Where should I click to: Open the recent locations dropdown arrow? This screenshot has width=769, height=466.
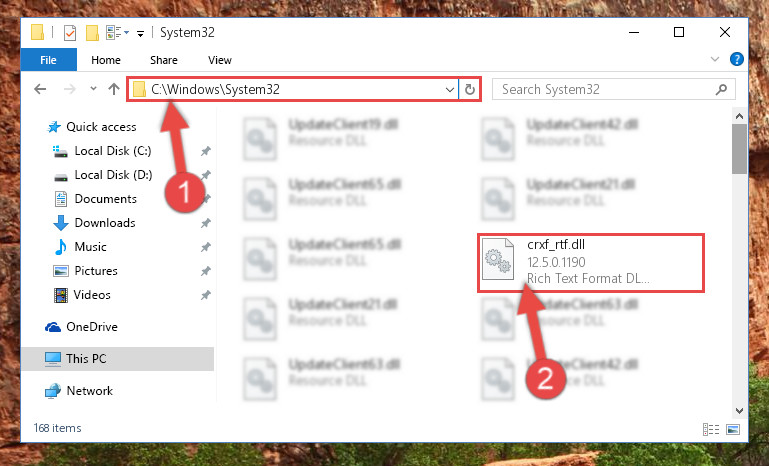point(93,89)
